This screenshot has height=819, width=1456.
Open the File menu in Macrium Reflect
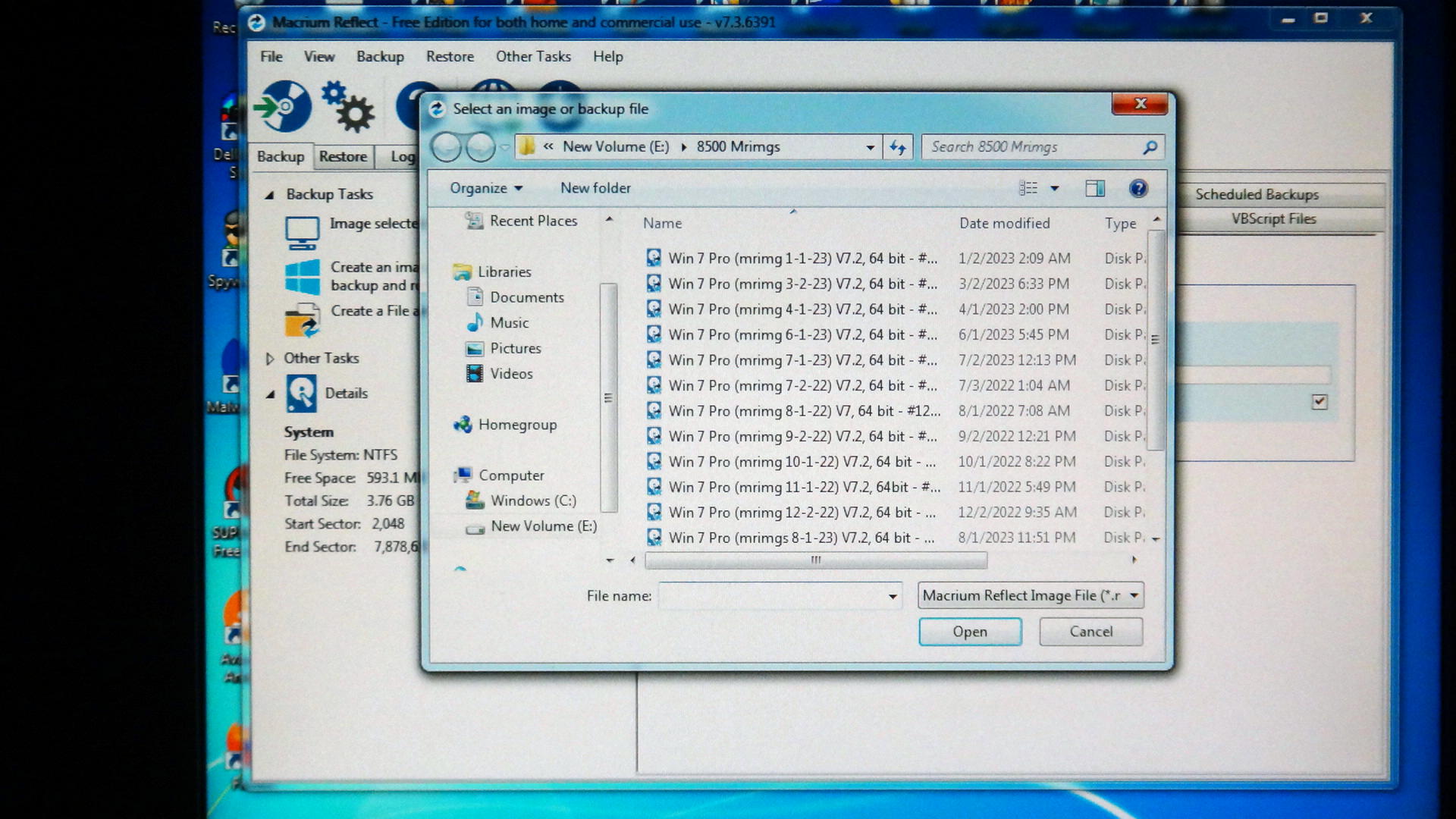271,56
